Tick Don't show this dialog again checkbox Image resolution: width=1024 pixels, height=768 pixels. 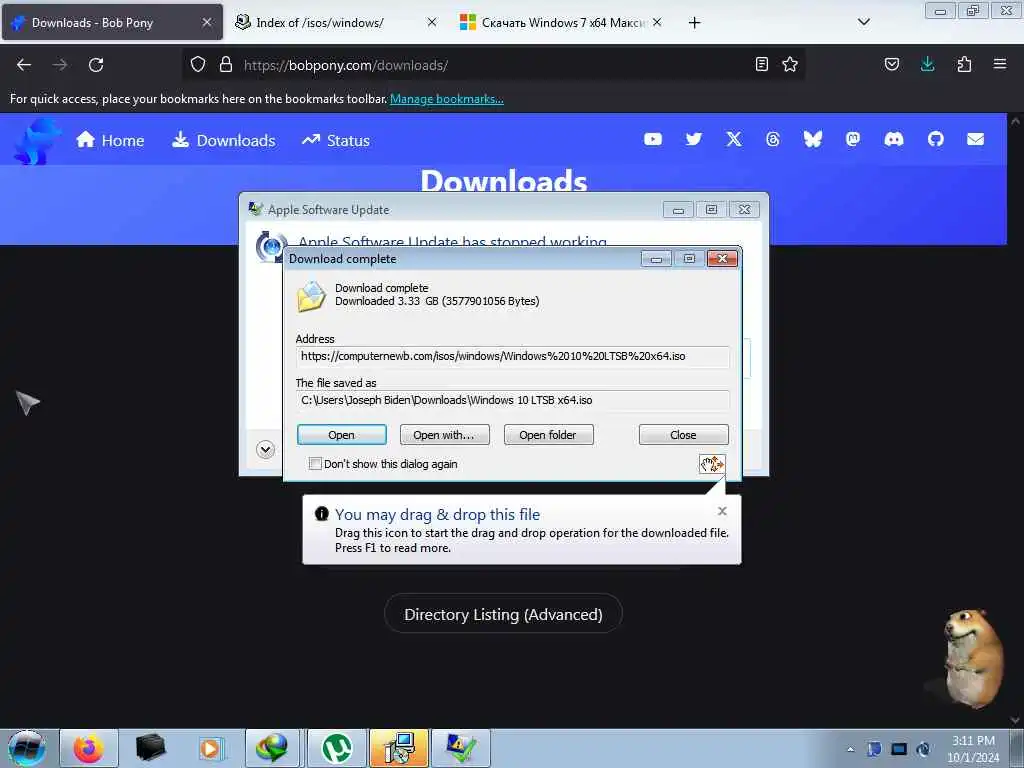315,464
